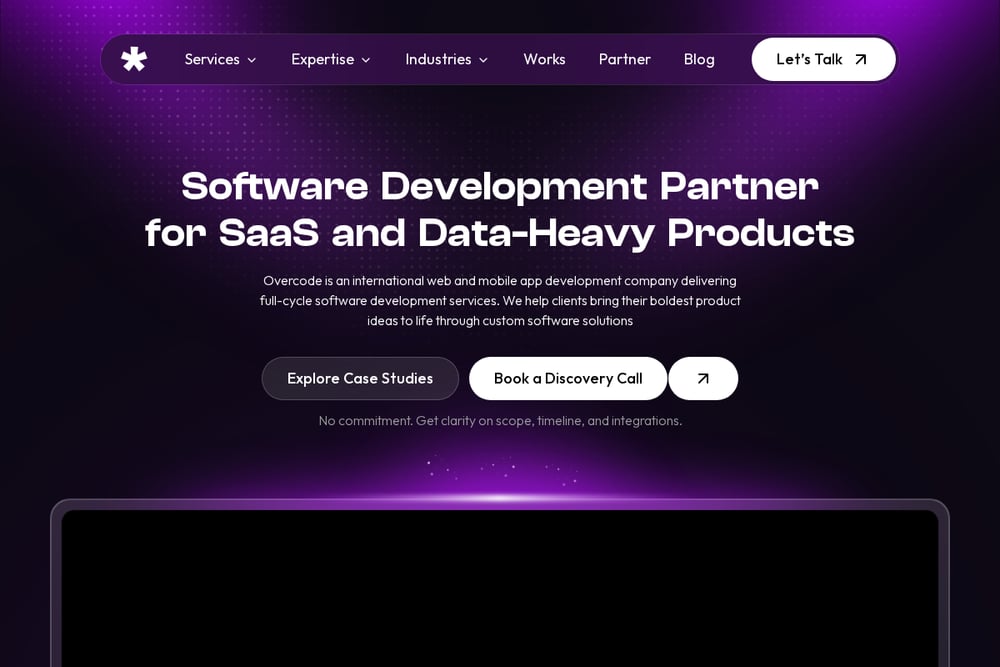
Task: Click the Overcode description paragraph
Action: (x=499, y=300)
